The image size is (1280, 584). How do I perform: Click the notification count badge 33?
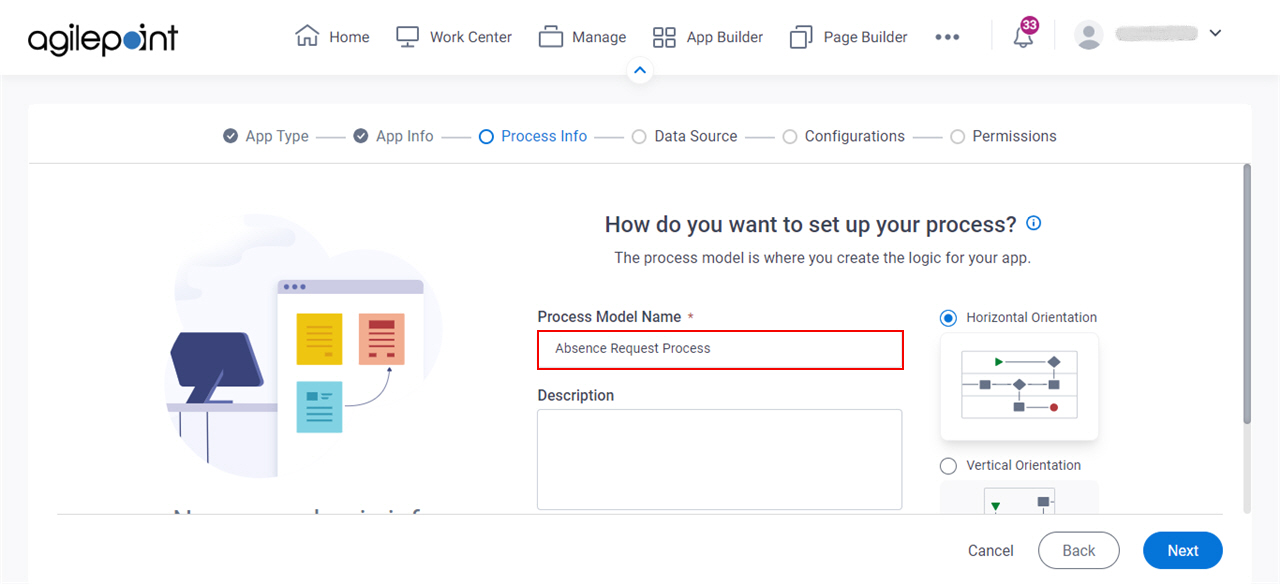click(x=1030, y=25)
